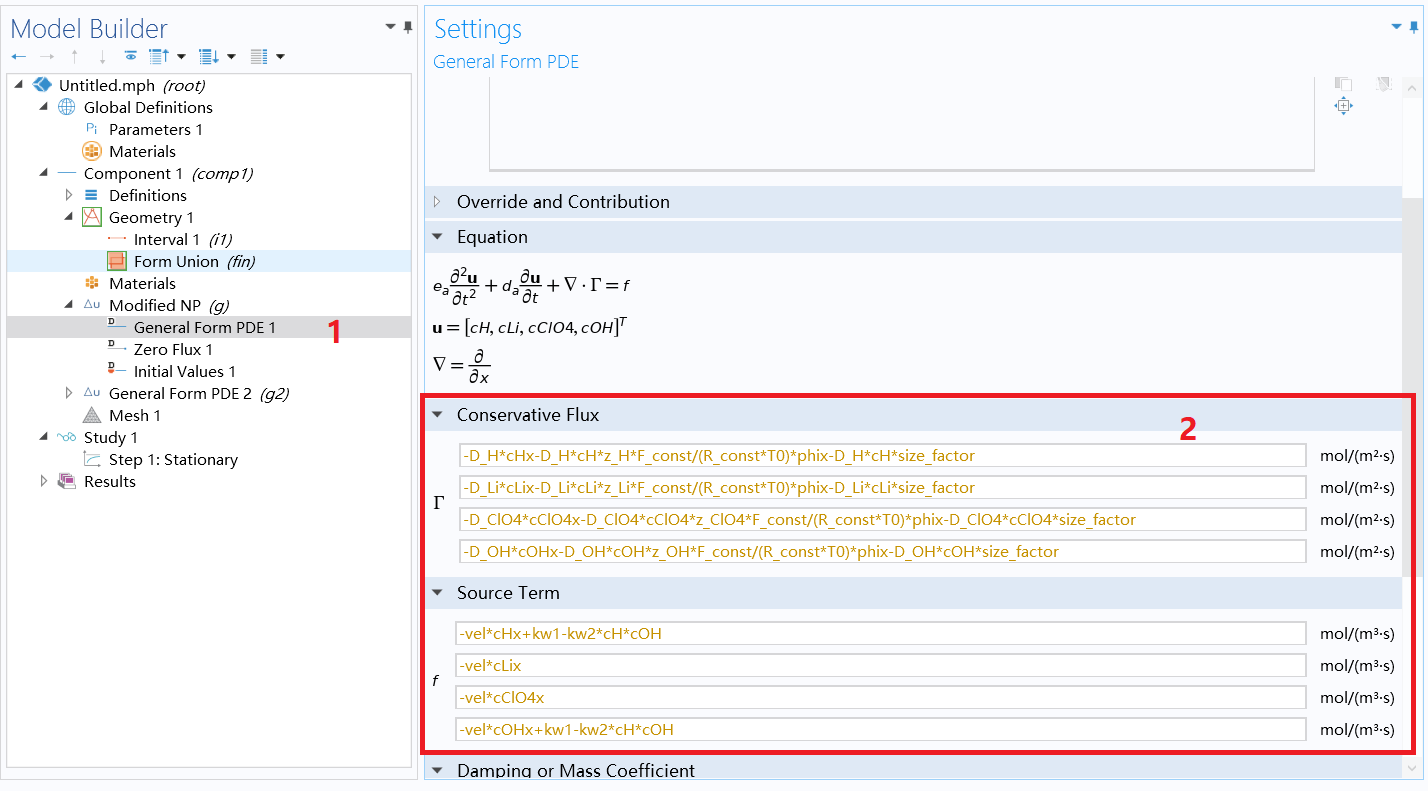Expand the Override and Contribution section
Screen dimensions: 1428x791
438,201
